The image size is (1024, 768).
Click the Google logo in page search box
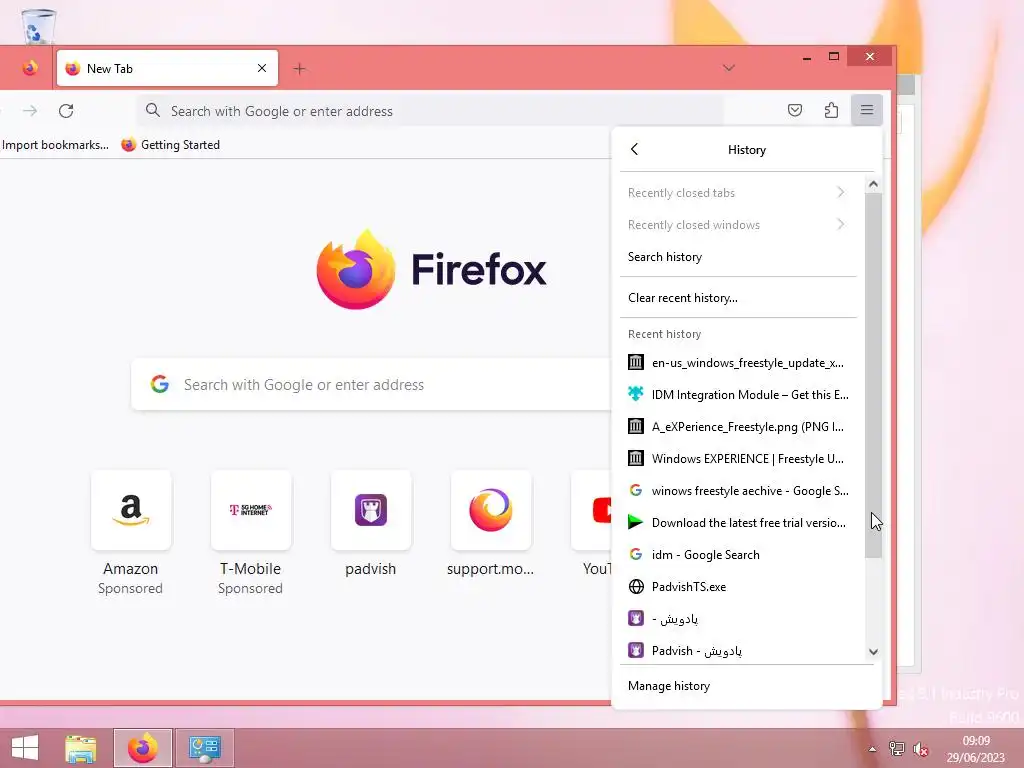(x=160, y=384)
